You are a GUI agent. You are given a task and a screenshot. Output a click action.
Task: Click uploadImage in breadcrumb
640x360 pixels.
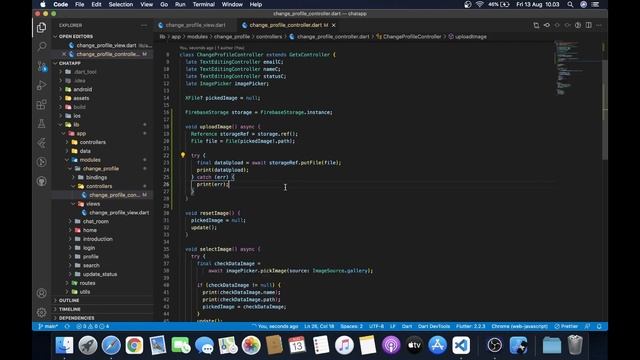(x=471, y=37)
